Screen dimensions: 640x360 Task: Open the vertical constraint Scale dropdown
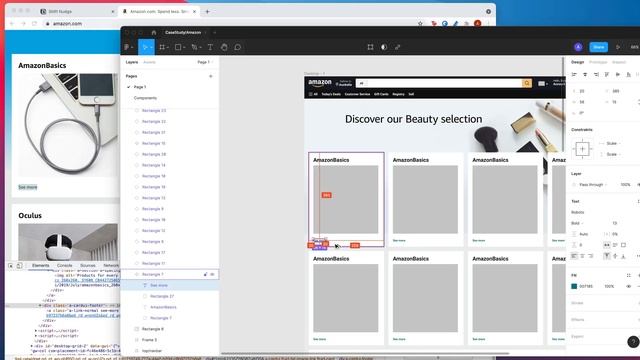click(611, 155)
